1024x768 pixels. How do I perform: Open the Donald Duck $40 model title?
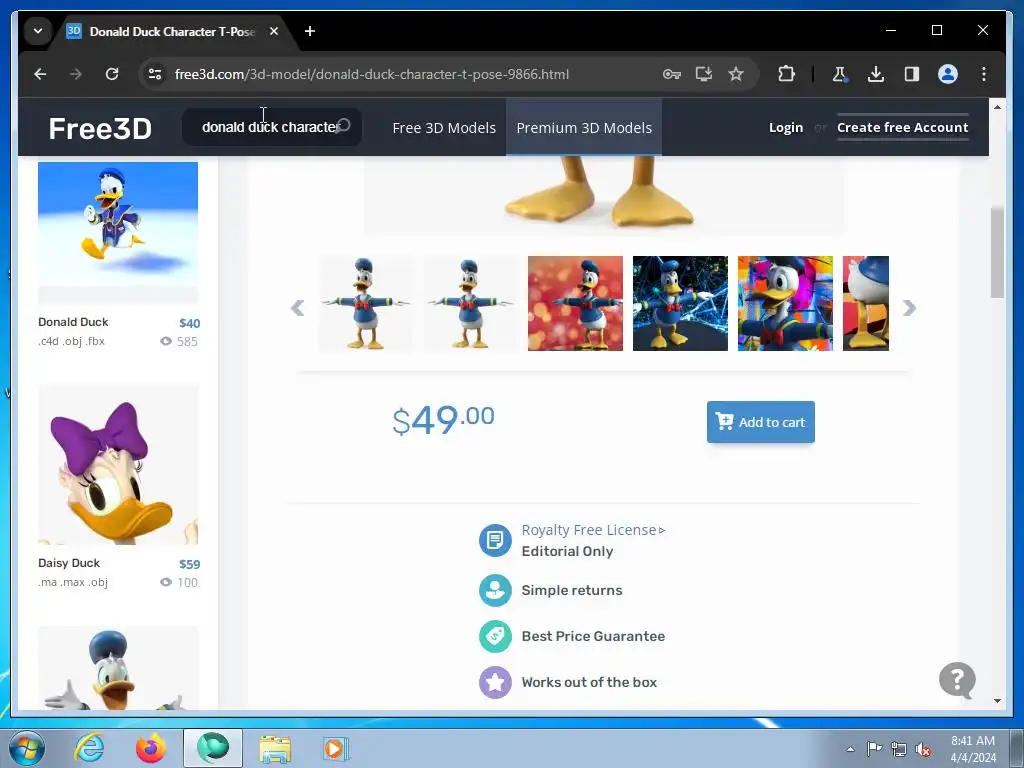click(73, 322)
